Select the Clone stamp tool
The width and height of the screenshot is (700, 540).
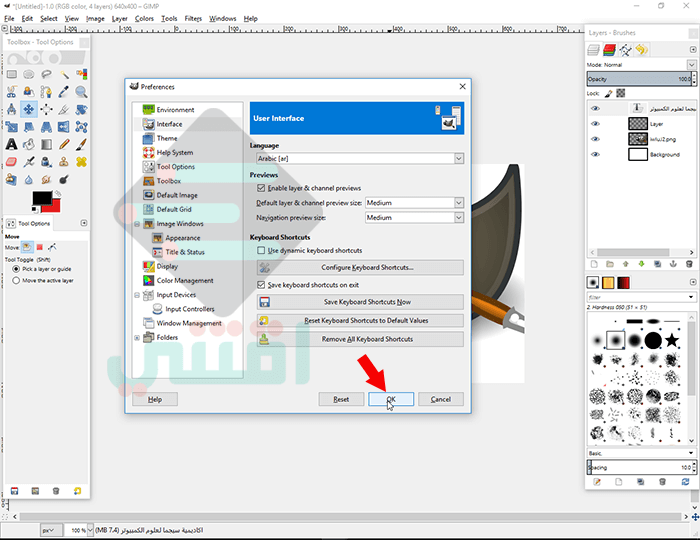click(x=64, y=162)
